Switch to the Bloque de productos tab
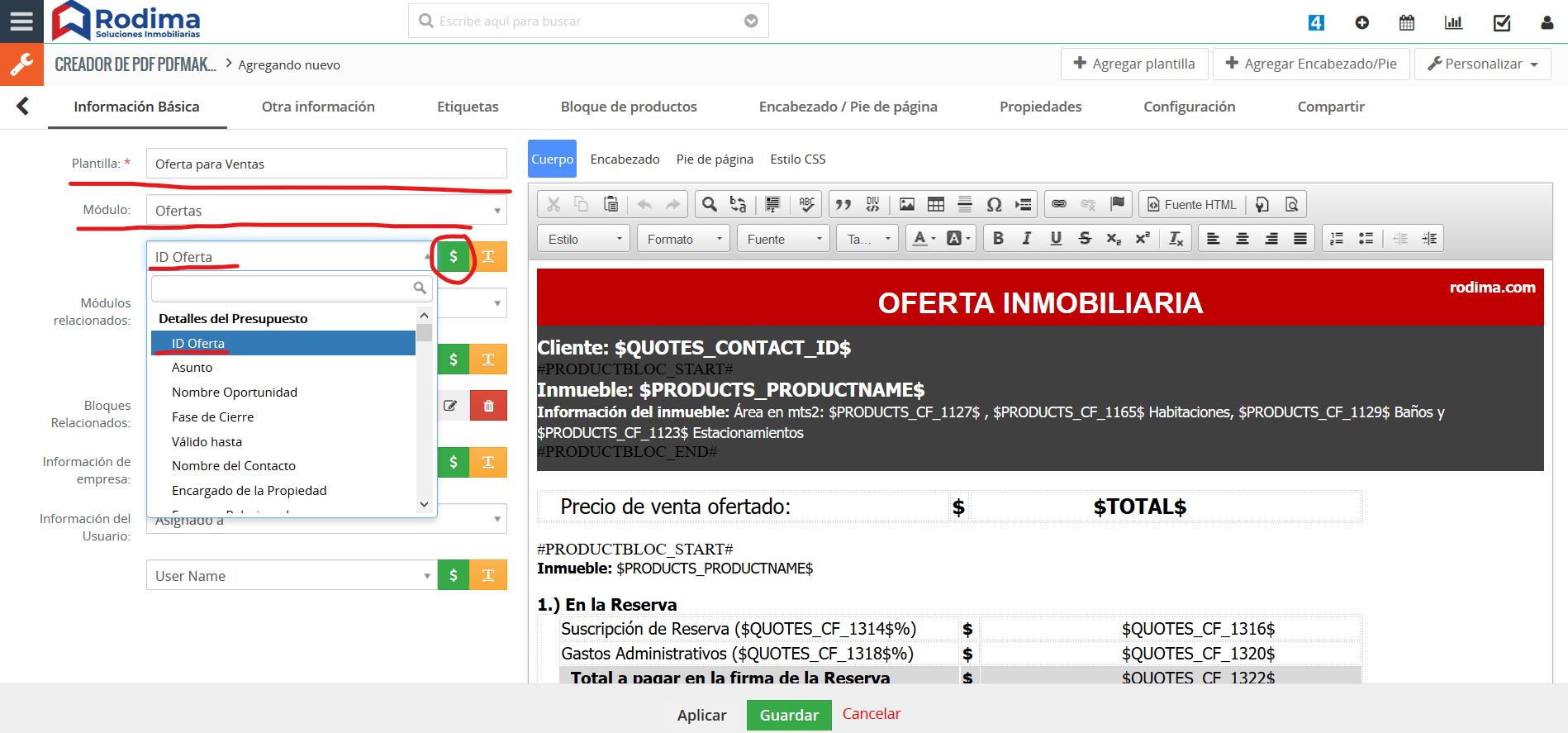The image size is (1568, 733). pos(628,107)
